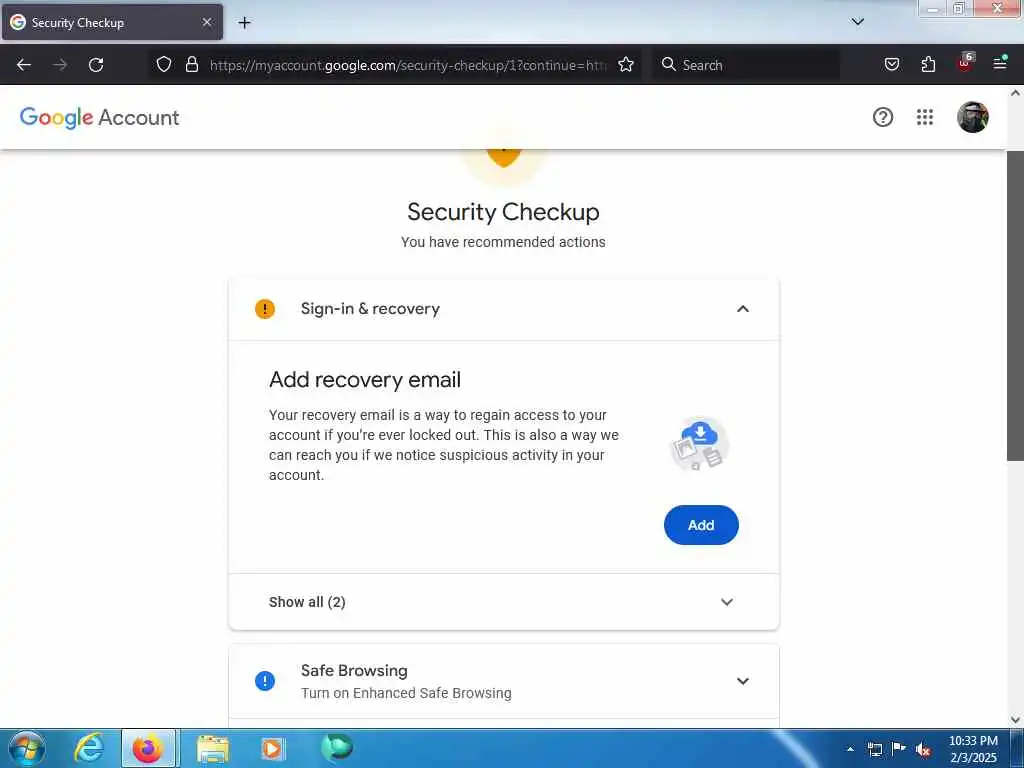Open the Firefox Extensions puzzle icon
Image resolution: width=1024 pixels, height=768 pixels.
(x=928, y=65)
